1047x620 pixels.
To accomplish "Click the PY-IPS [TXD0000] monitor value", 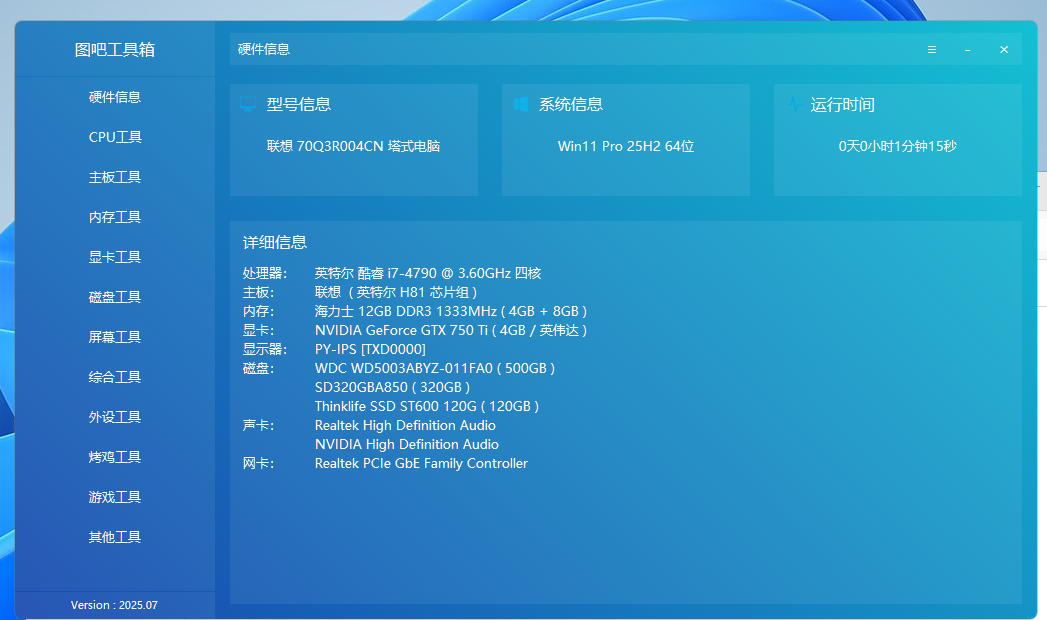I will click(370, 349).
